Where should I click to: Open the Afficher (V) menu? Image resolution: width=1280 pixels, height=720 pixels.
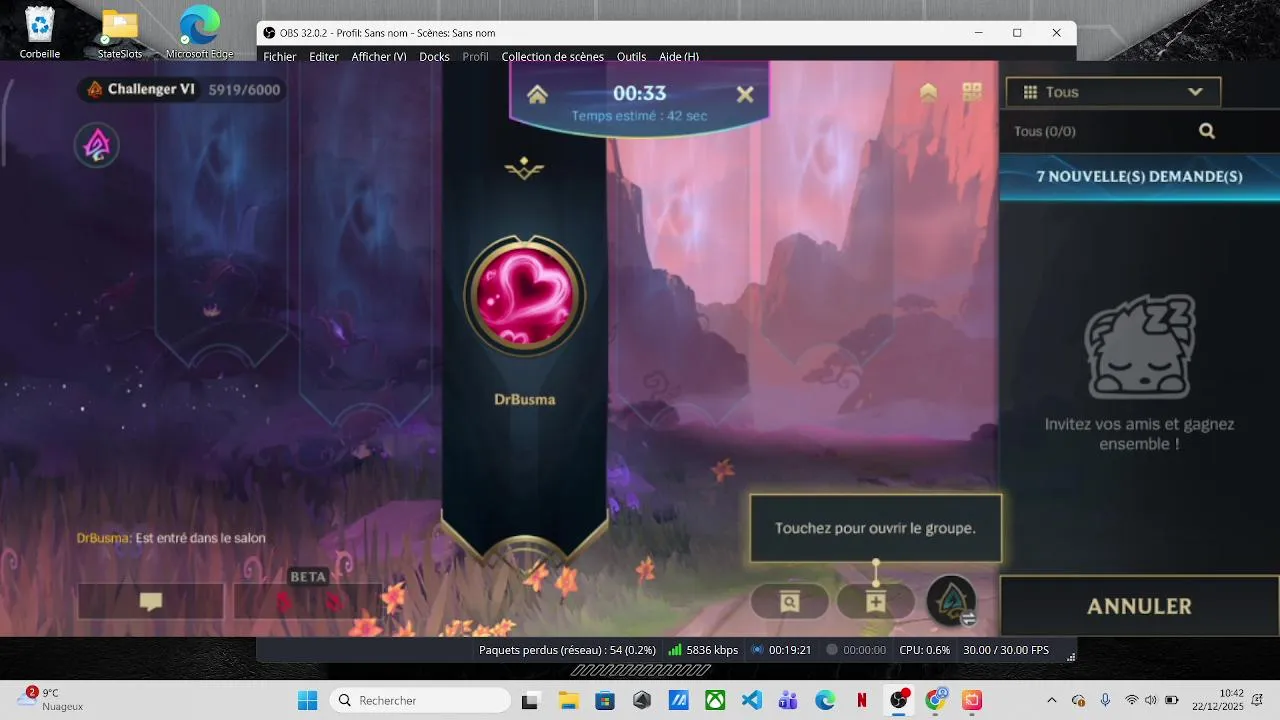pyautogui.click(x=379, y=57)
